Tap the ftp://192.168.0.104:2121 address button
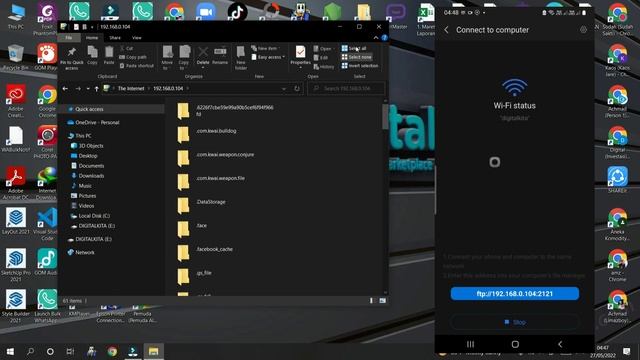The width and height of the screenshot is (640, 360). tap(515, 293)
